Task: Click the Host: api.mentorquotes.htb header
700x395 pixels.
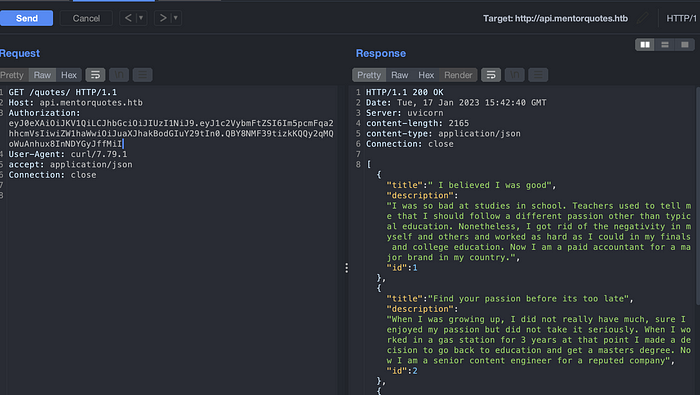Action: pyautogui.click(x=75, y=103)
